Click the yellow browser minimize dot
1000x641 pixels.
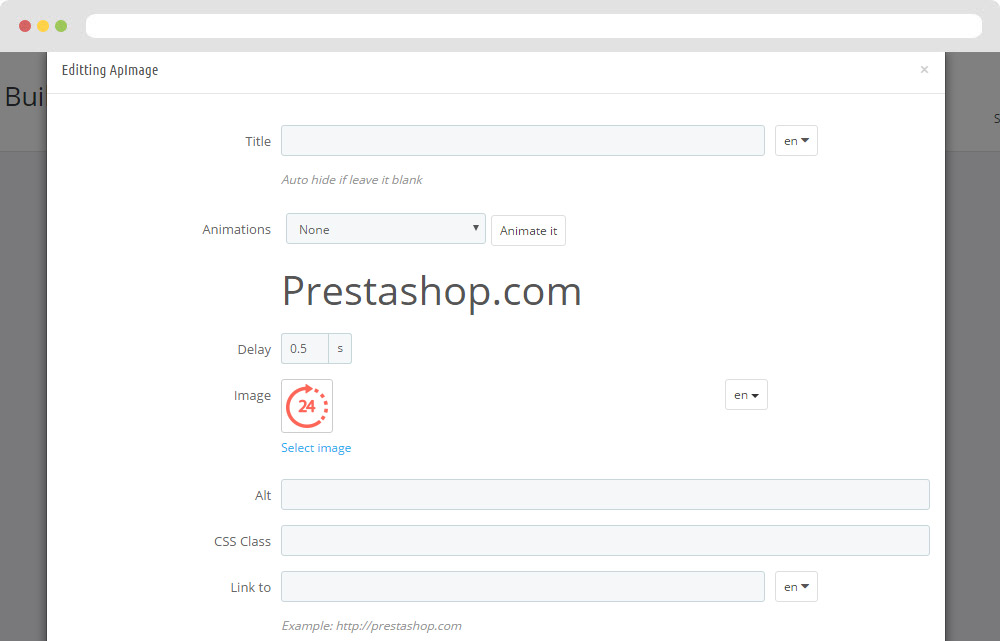pyautogui.click(x=43, y=26)
